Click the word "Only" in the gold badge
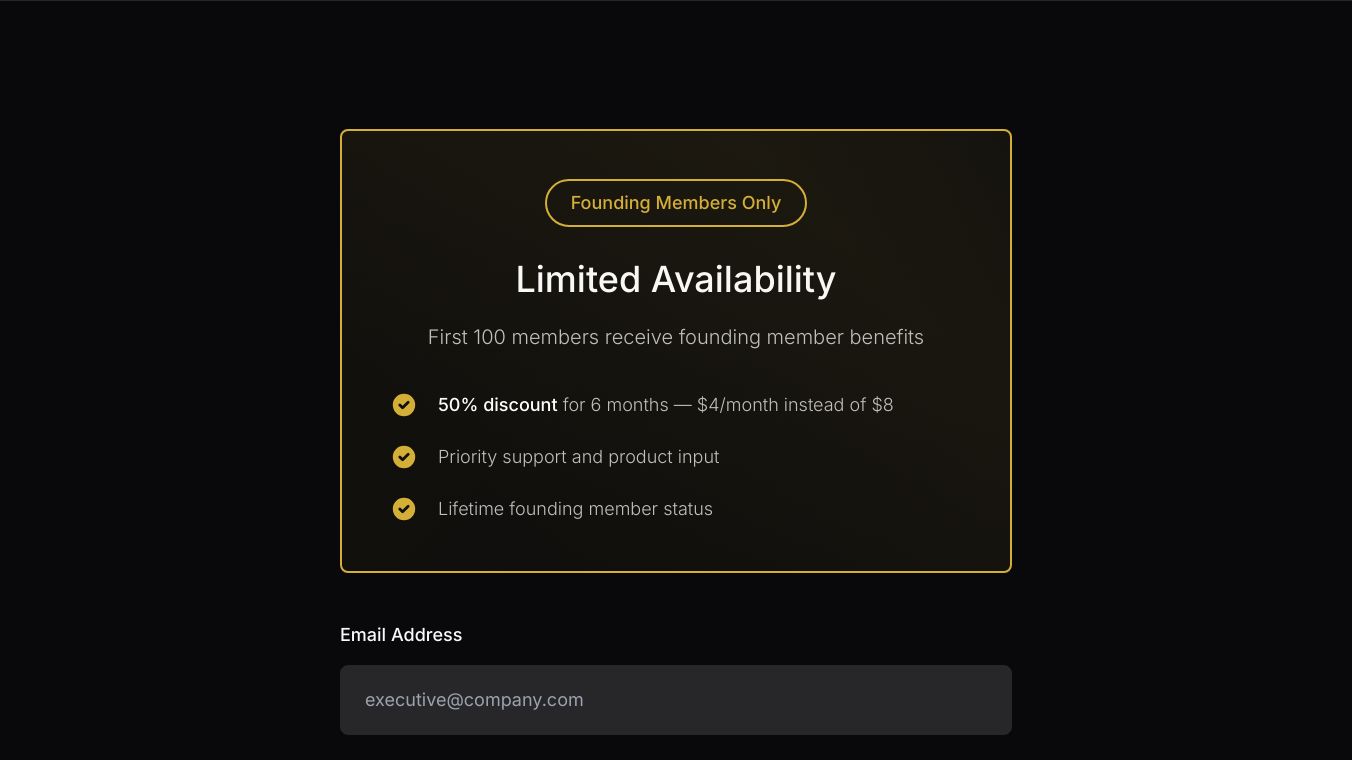Image resolution: width=1352 pixels, height=760 pixels. pos(761,203)
